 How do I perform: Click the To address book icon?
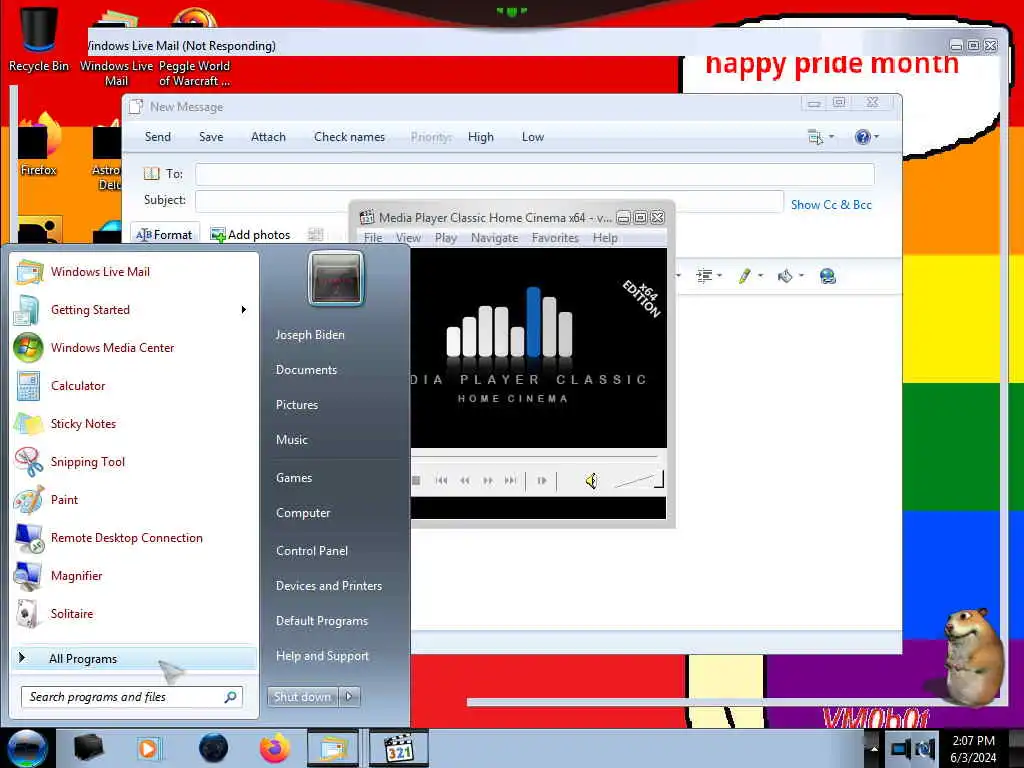tap(152, 174)
